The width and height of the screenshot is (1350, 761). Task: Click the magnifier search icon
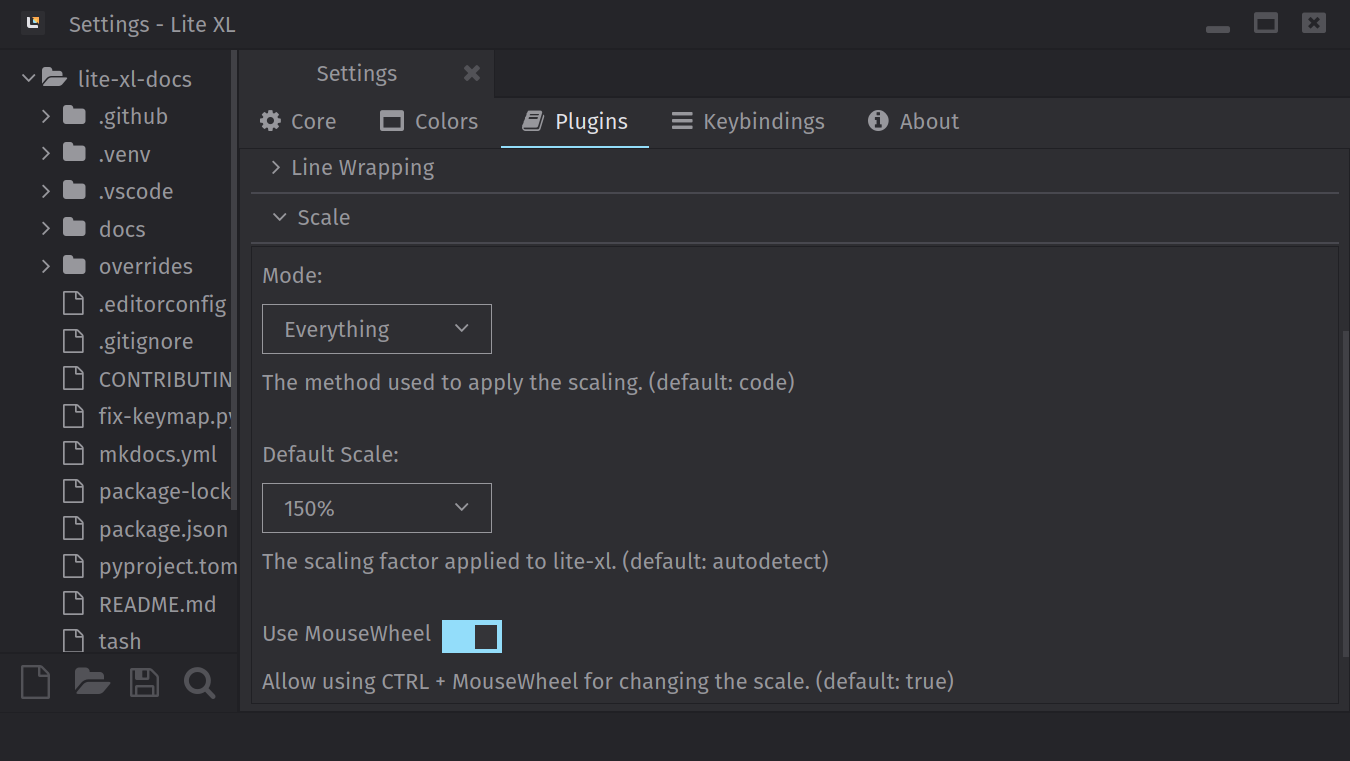click(x=199, y=683)
